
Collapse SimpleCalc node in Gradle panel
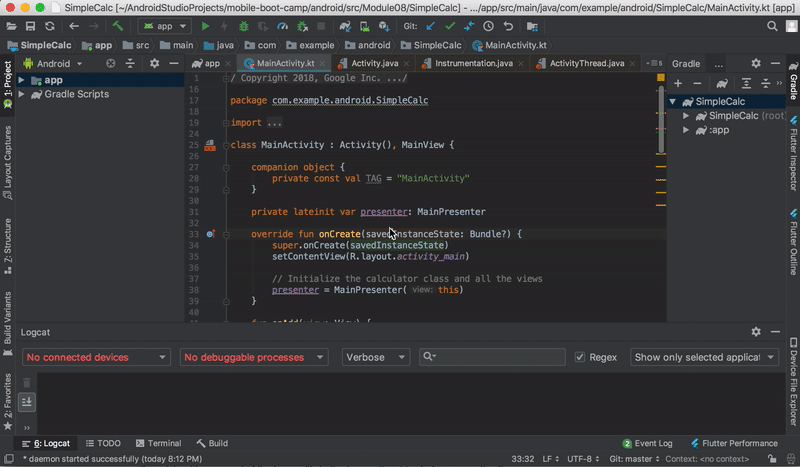(x=672, y=102)
